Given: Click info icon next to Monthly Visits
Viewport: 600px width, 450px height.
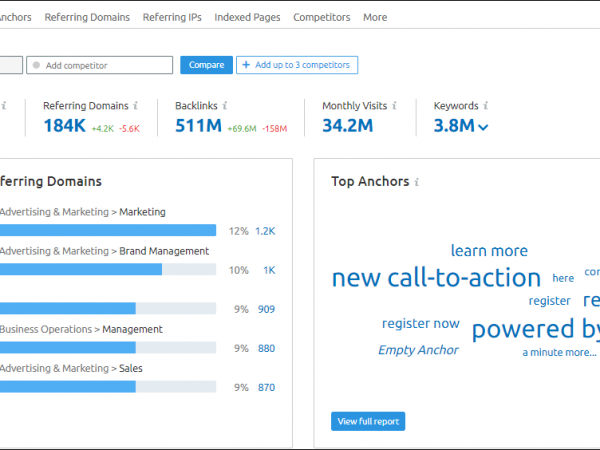Looking at the screenshot, I should (x=397, y=105).
